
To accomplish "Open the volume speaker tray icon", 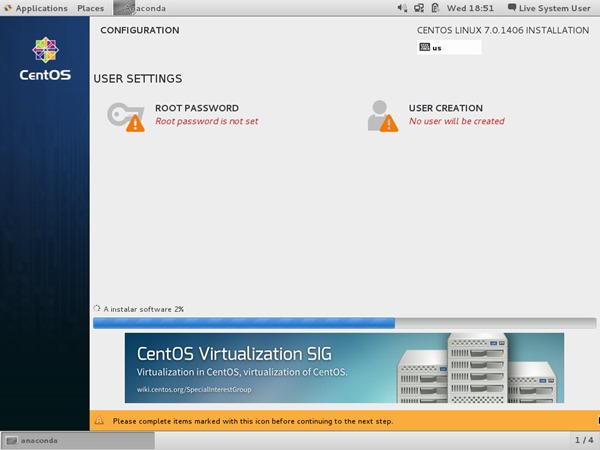I will 402,8.
